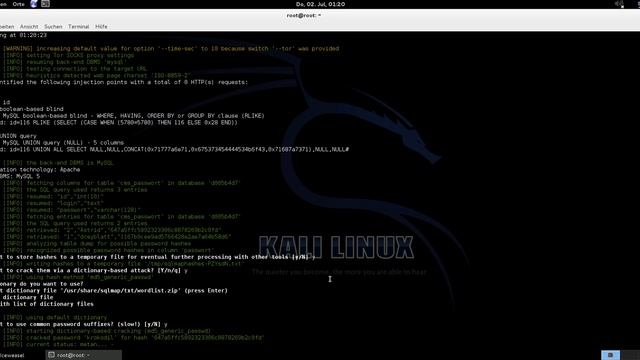Click the 'identified the following injection points' line

coord(124,82)
